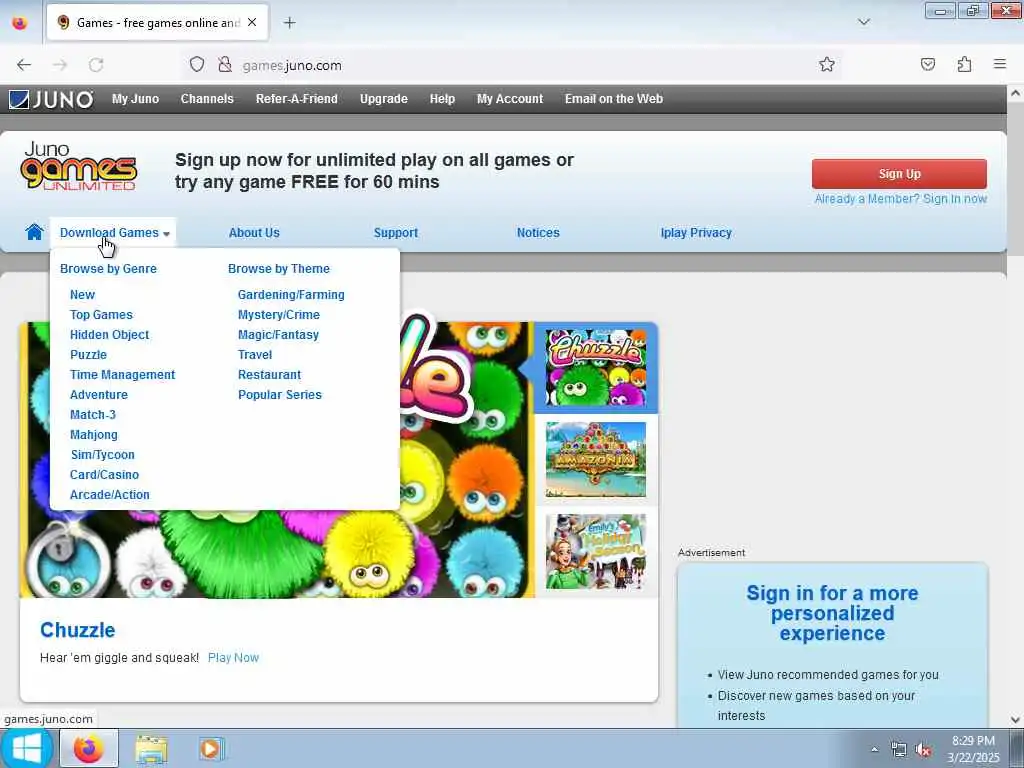Click Emily's Holiday Season thumbnail
The height and width of the screenshot is (768, 1024).
click(596, 552)
